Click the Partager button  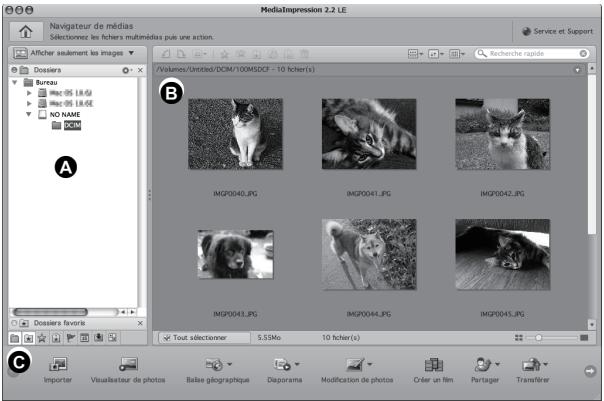click(x=485, y=370)
